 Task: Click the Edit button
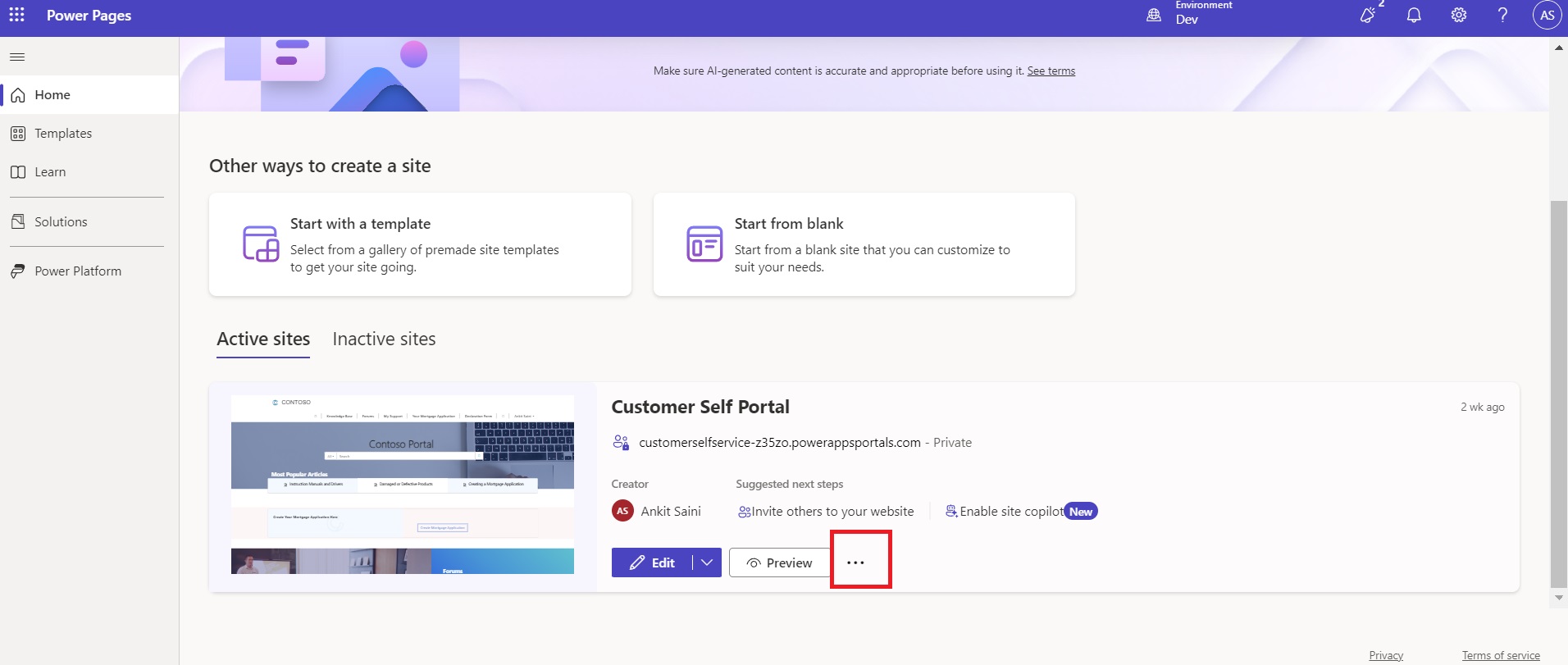(x=652, y=563)
